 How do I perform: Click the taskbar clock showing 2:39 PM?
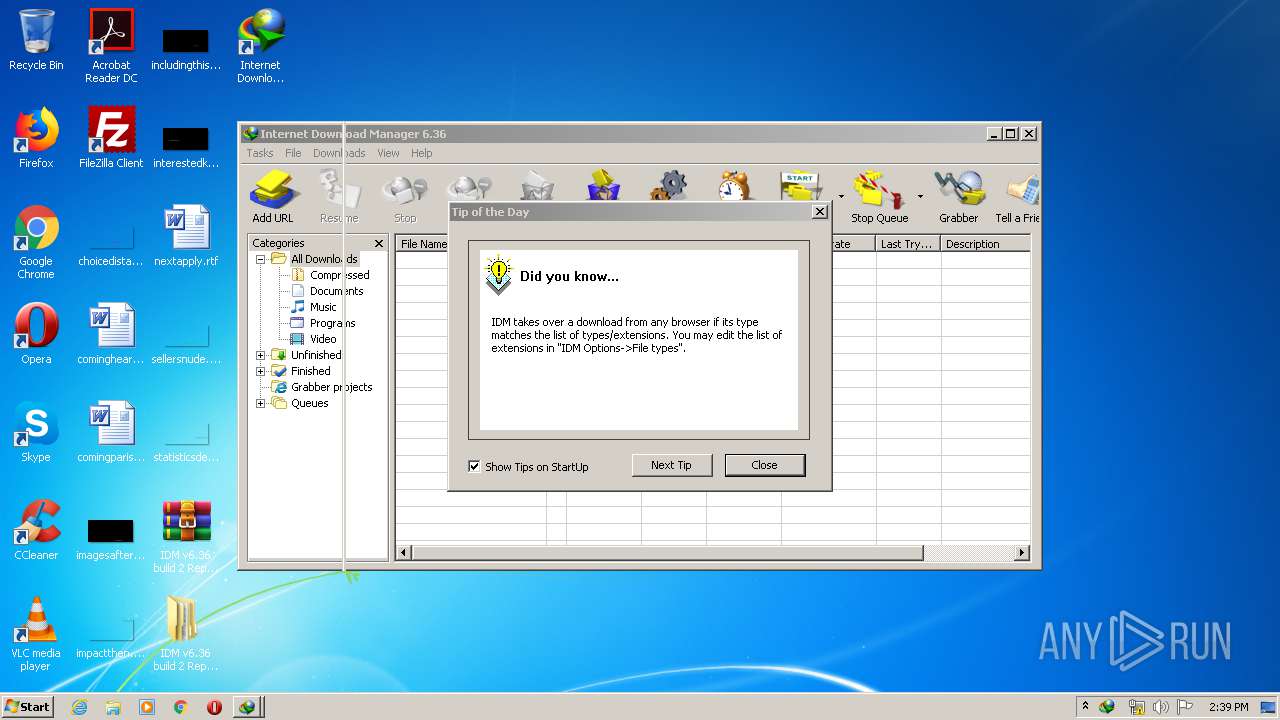(x=1228, y=707)
